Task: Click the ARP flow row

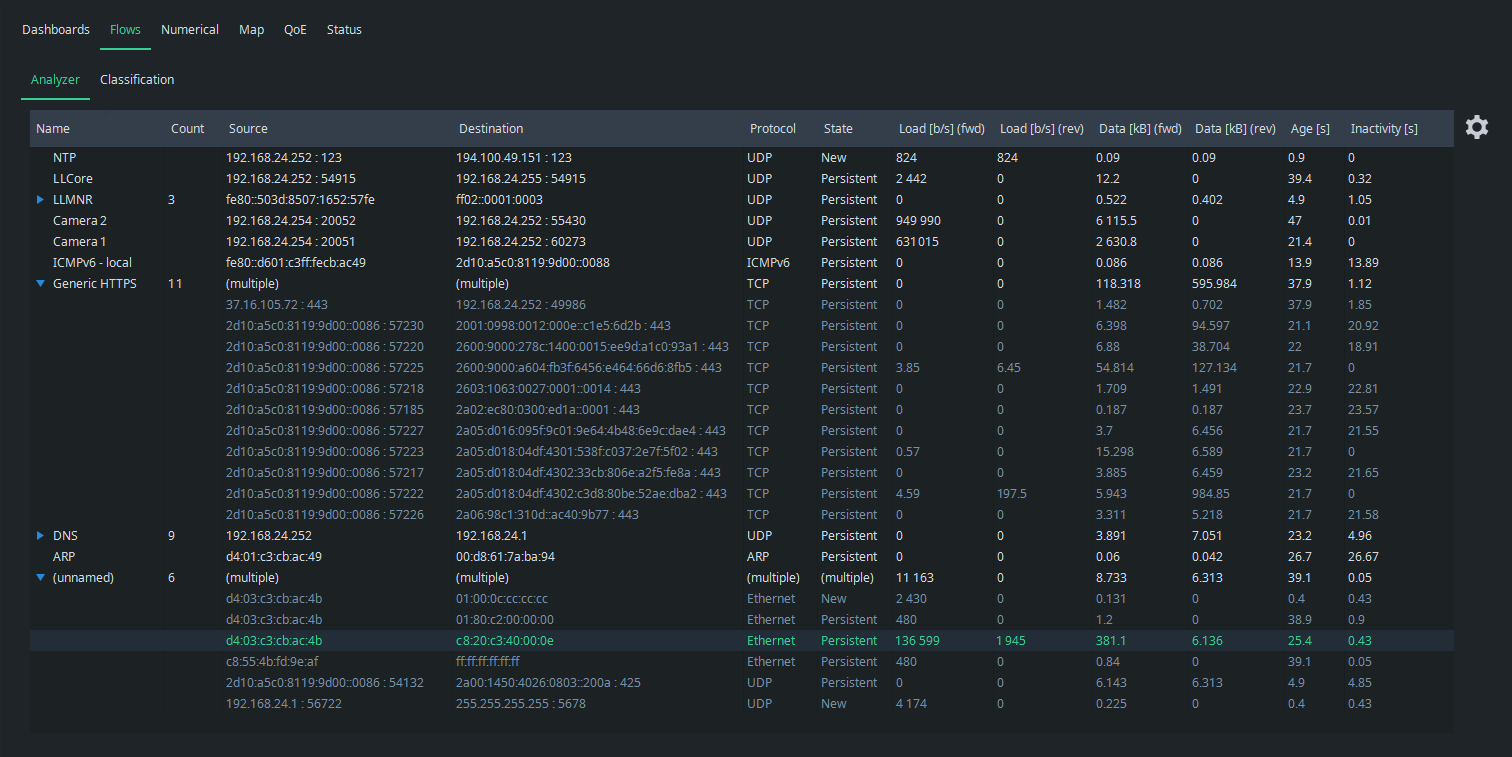Action: [x=65, y=557]
